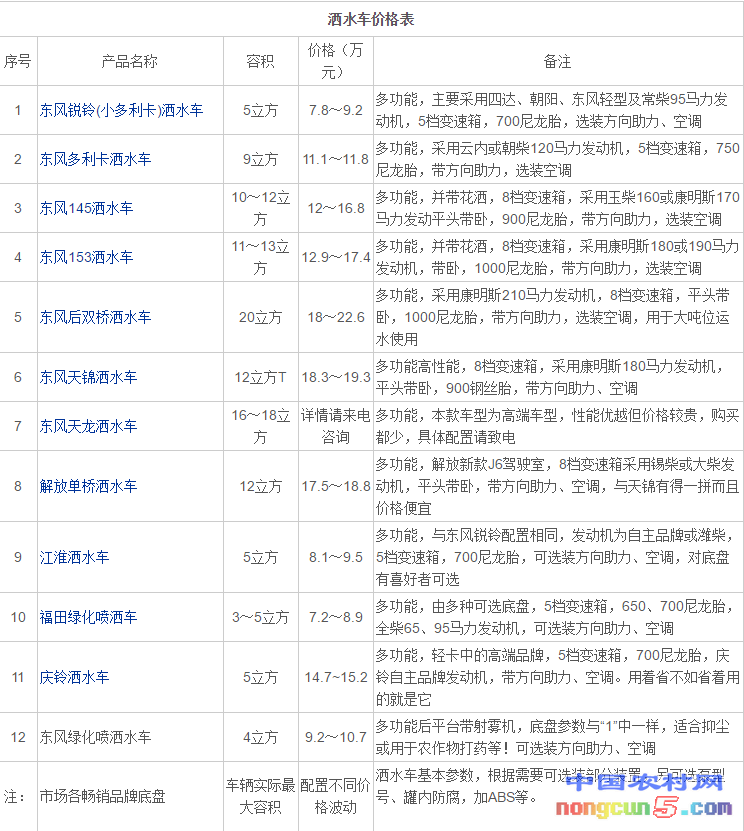Click the price cell 18~22.6

pyautogui.click(x=335, y=317)
